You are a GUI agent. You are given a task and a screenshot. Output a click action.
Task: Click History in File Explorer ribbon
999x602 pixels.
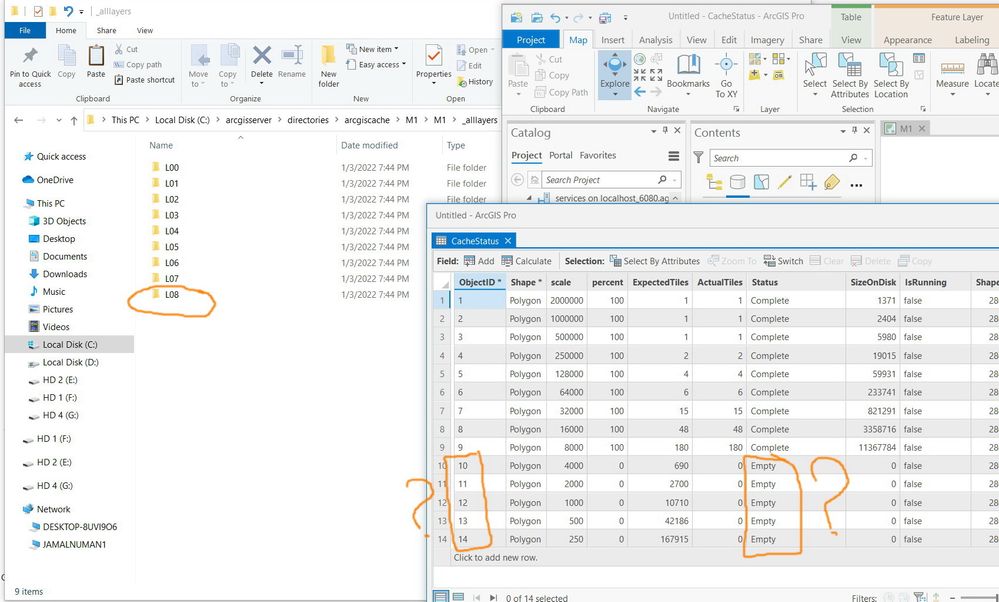pyautogui.click(x=475, y=82)
